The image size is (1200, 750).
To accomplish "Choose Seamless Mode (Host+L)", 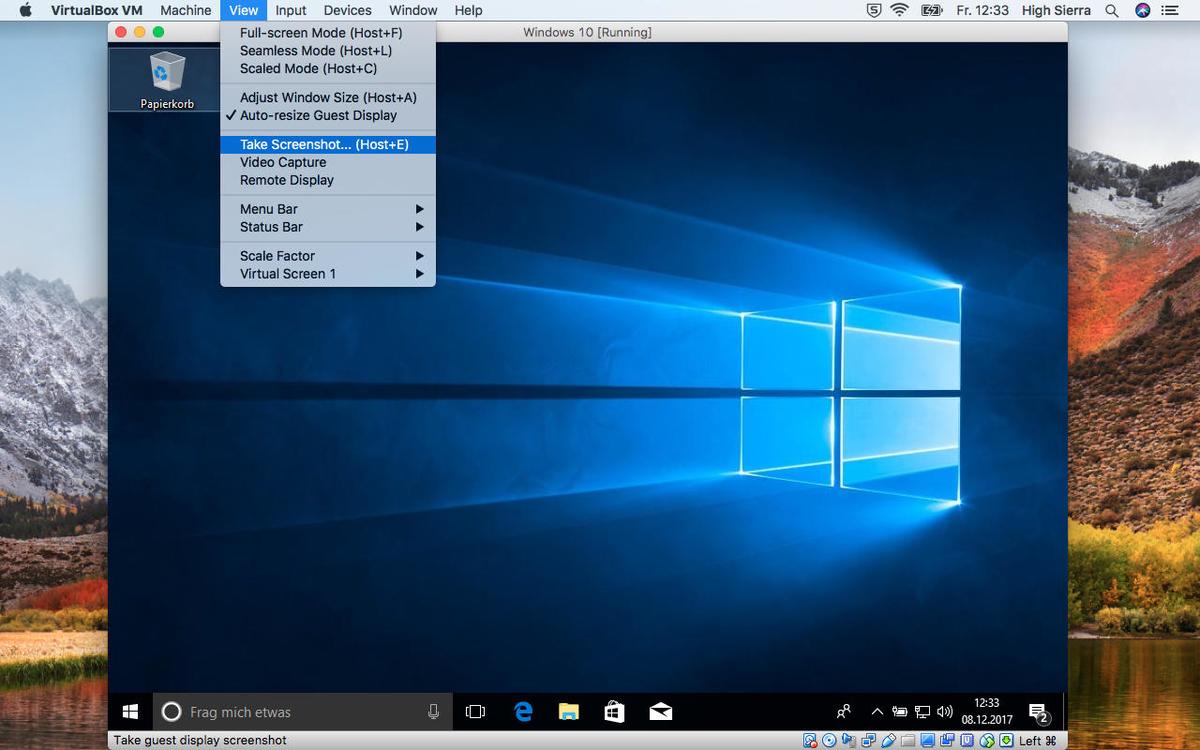I will [x=327, y=51].
